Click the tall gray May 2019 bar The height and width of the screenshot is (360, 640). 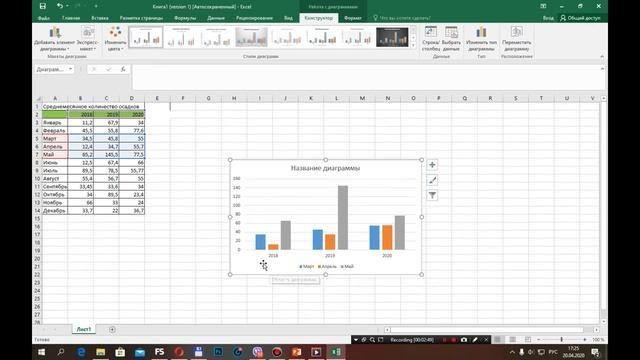click(343, 218)
